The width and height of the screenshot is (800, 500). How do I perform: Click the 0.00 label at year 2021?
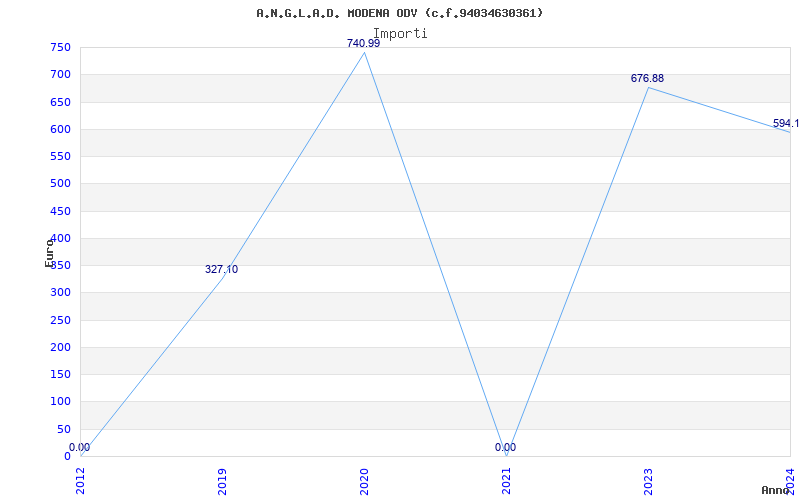pos(505,447)
